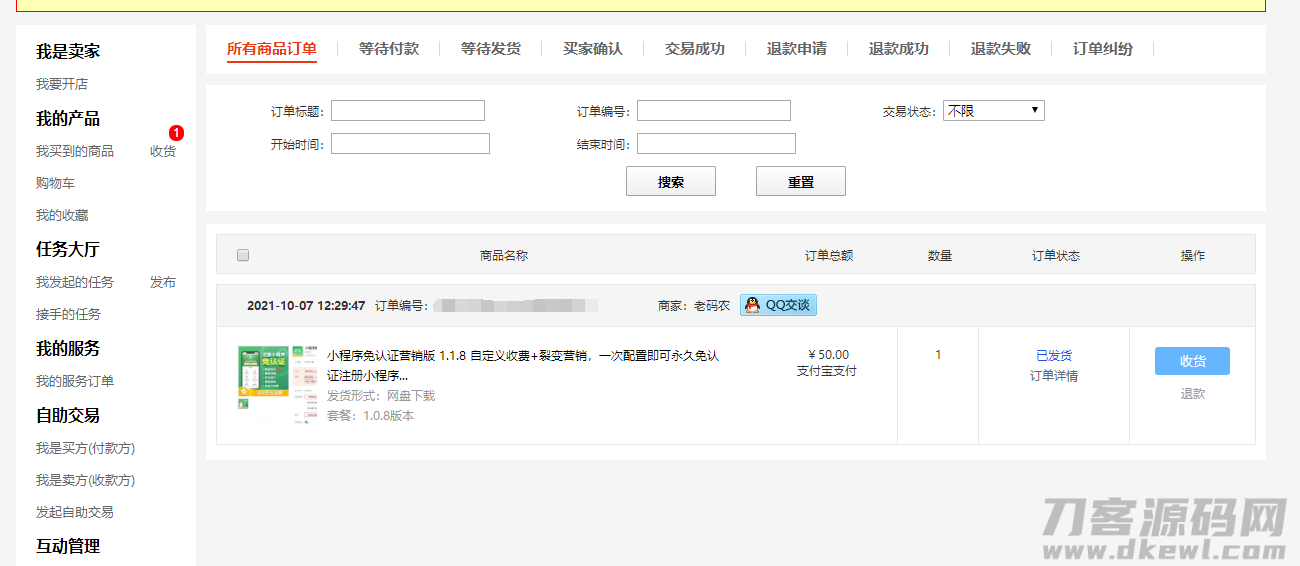Switch to the 等待付款 tab
This screenshot has height=566, width=1300.
pyautogui.click(x=389, y=48)
